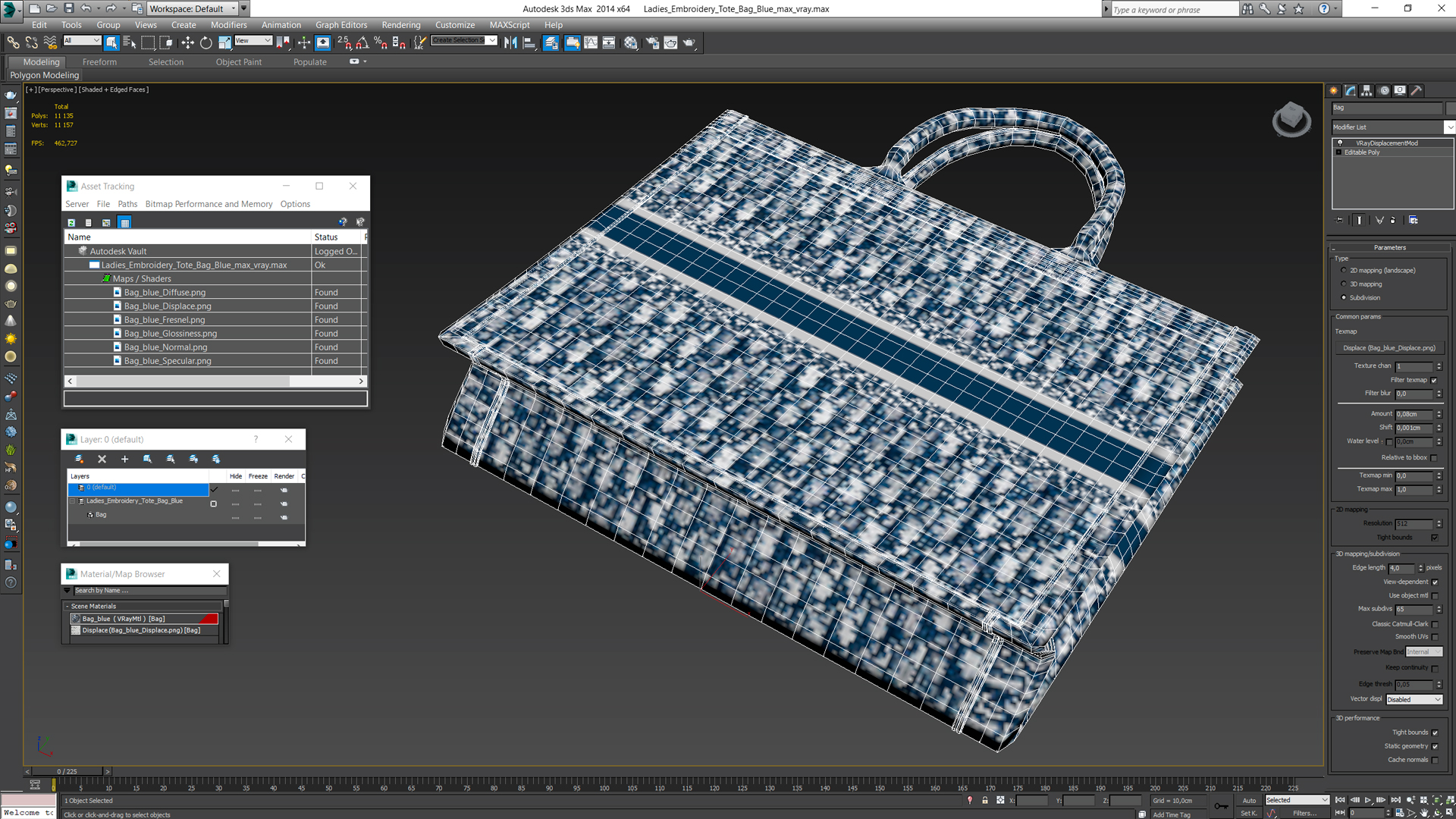Select the Move transform tool
This screenshot has width=1456, height=819.
pyautogui.click(x=187, y=43)
